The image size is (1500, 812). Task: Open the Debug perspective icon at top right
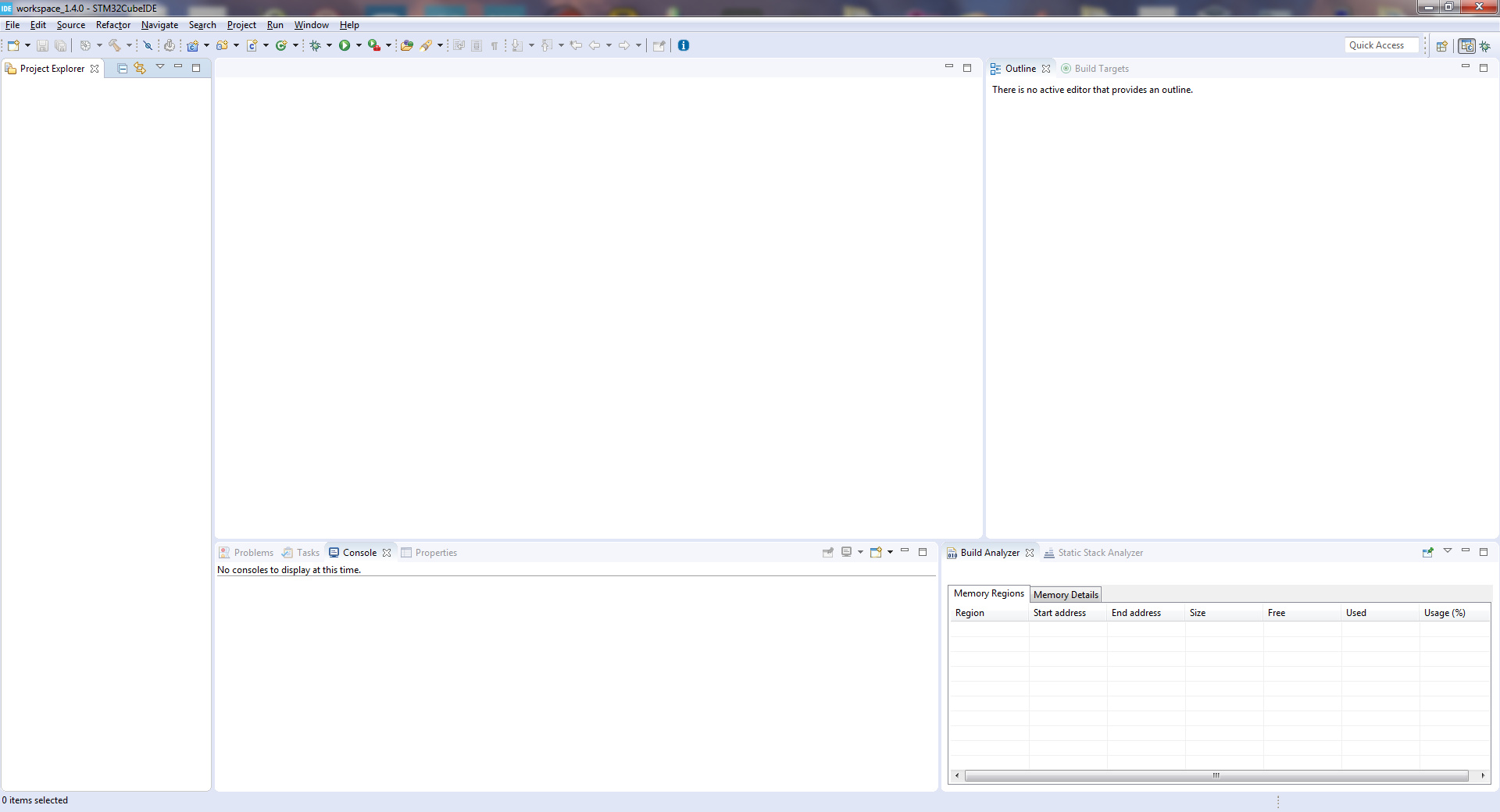pyautogui.click(x=1485, y=46)
